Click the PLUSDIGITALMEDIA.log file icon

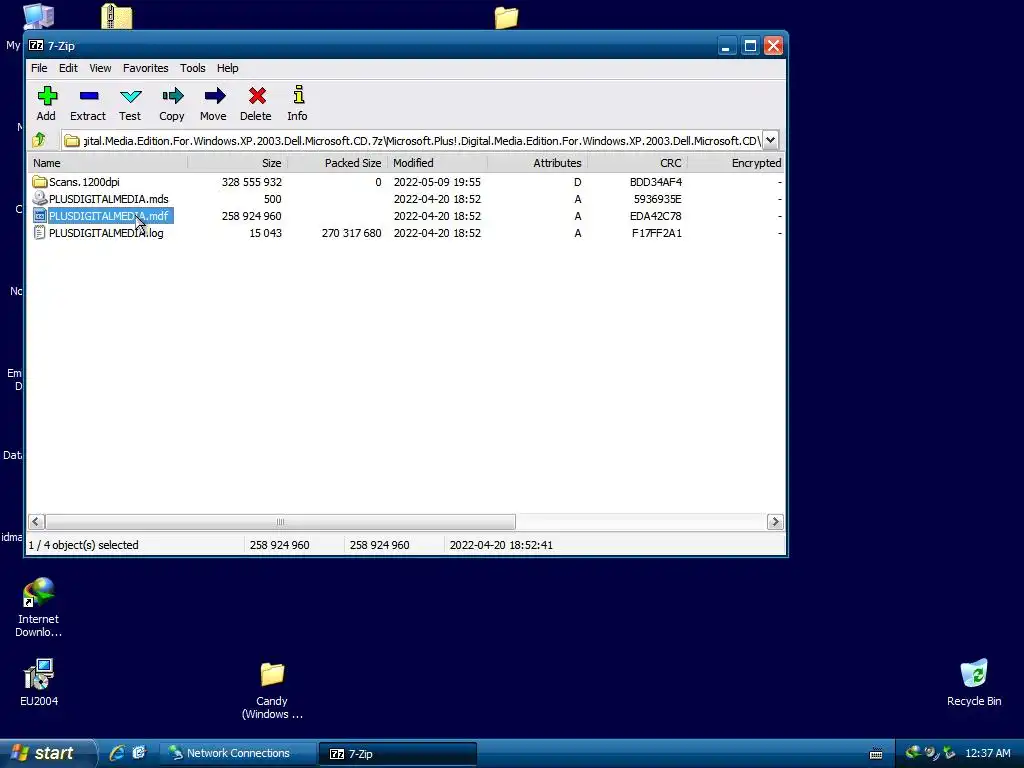[x=39, y=232]
